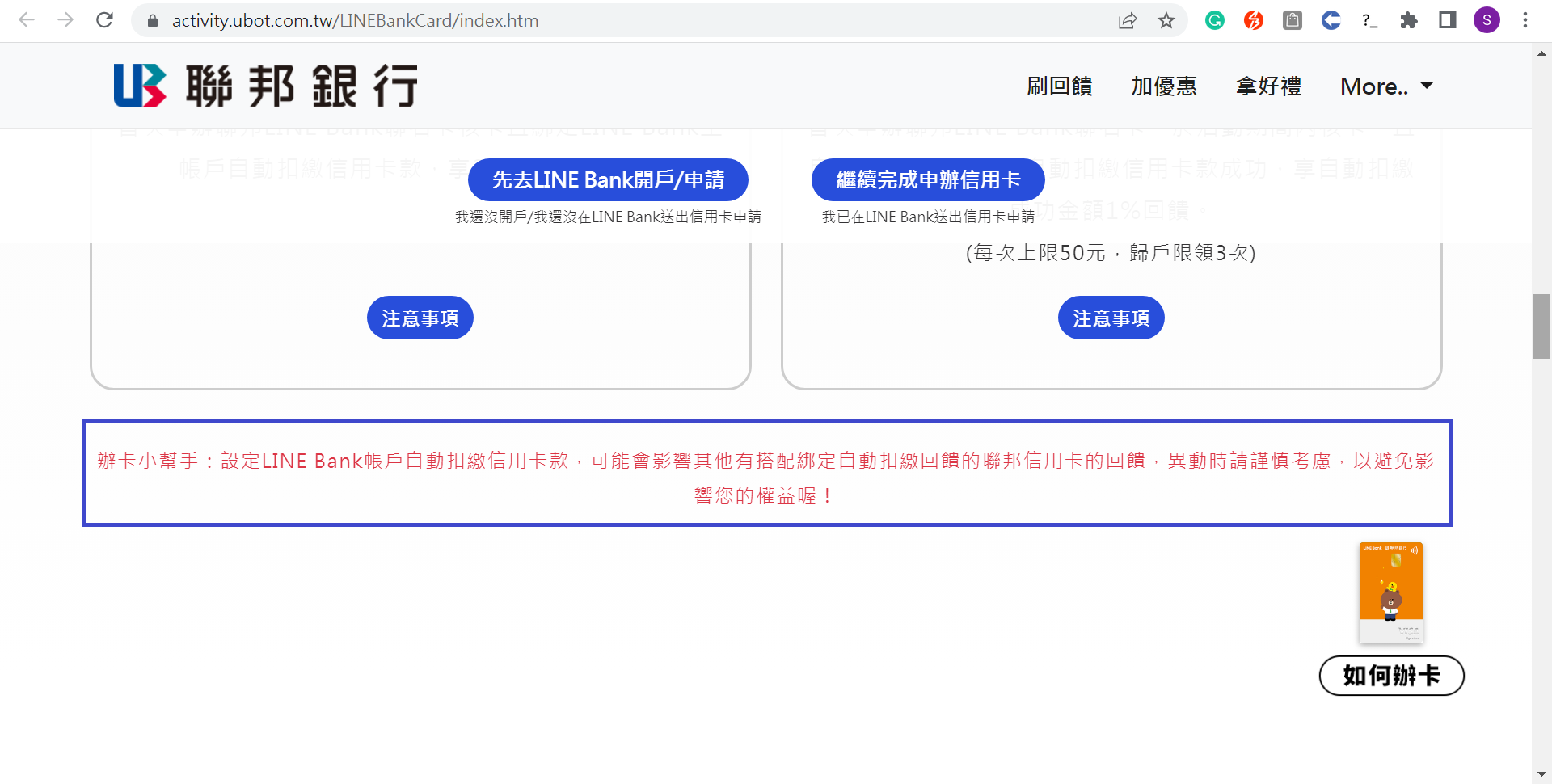Expand the More.. dropdown menu
1552x784 pixels.
(1385, 86)
